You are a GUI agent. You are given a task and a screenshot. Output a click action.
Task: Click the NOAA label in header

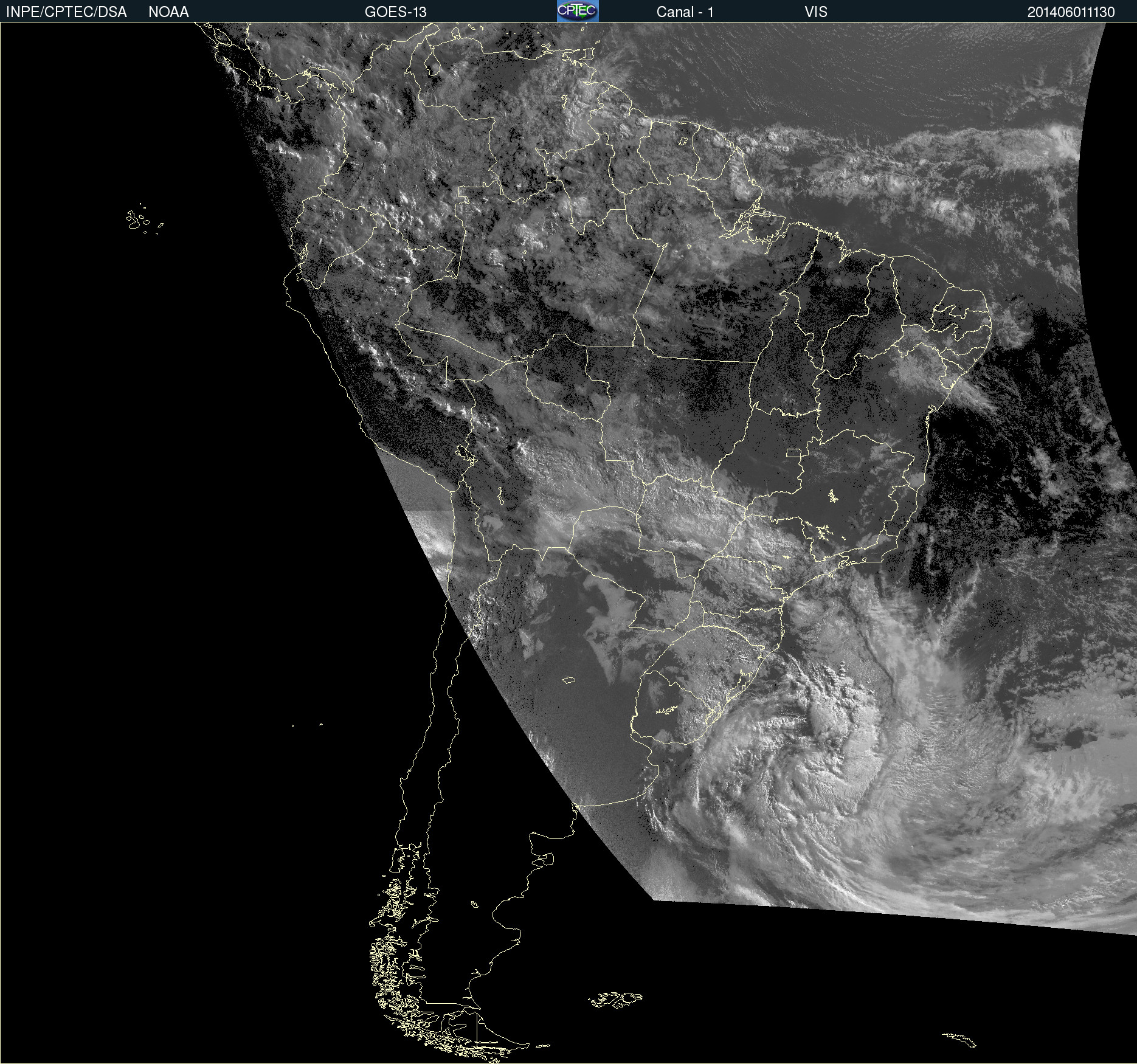(168, 12)
